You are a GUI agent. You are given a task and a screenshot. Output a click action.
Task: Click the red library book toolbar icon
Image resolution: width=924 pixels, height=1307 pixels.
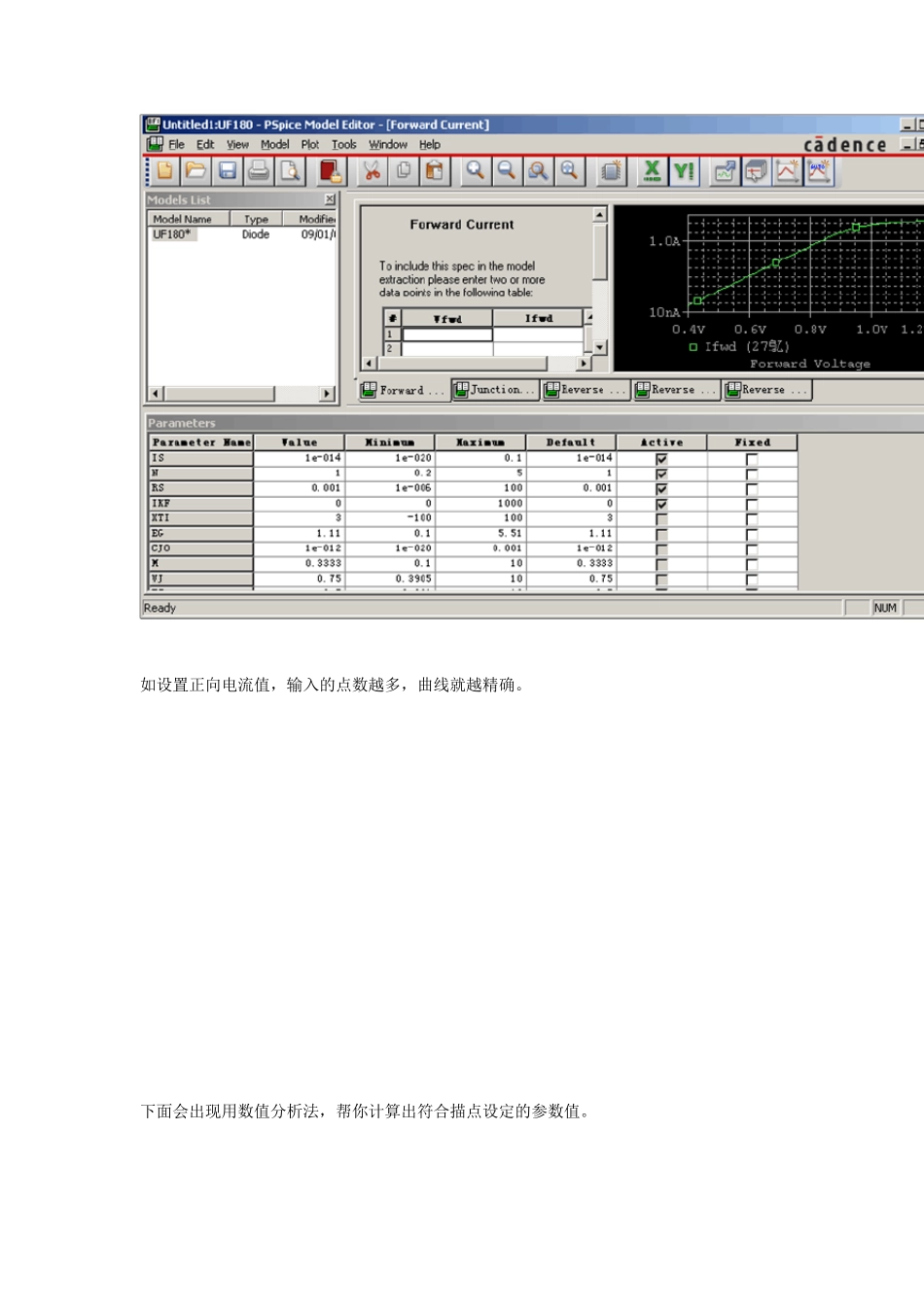point(331,171)
